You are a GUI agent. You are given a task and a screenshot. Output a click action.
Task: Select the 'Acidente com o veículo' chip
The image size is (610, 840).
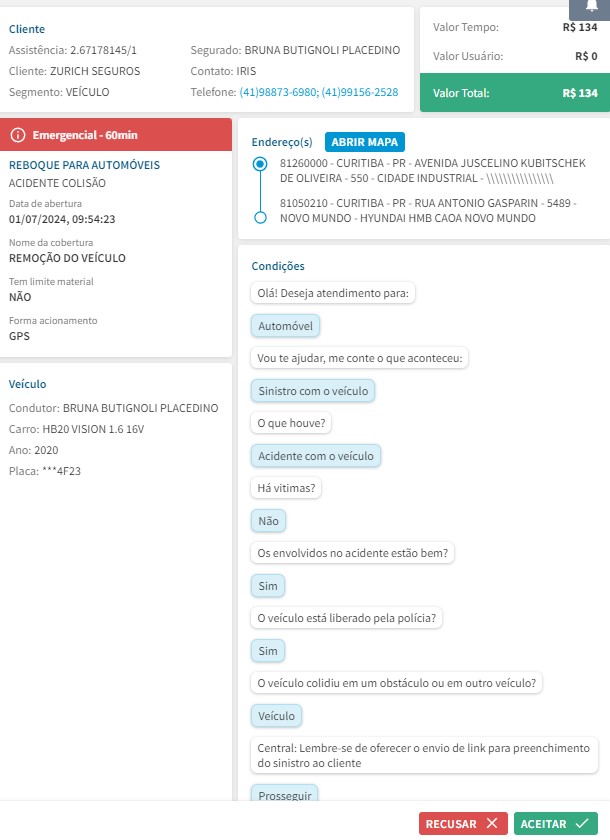315,456
